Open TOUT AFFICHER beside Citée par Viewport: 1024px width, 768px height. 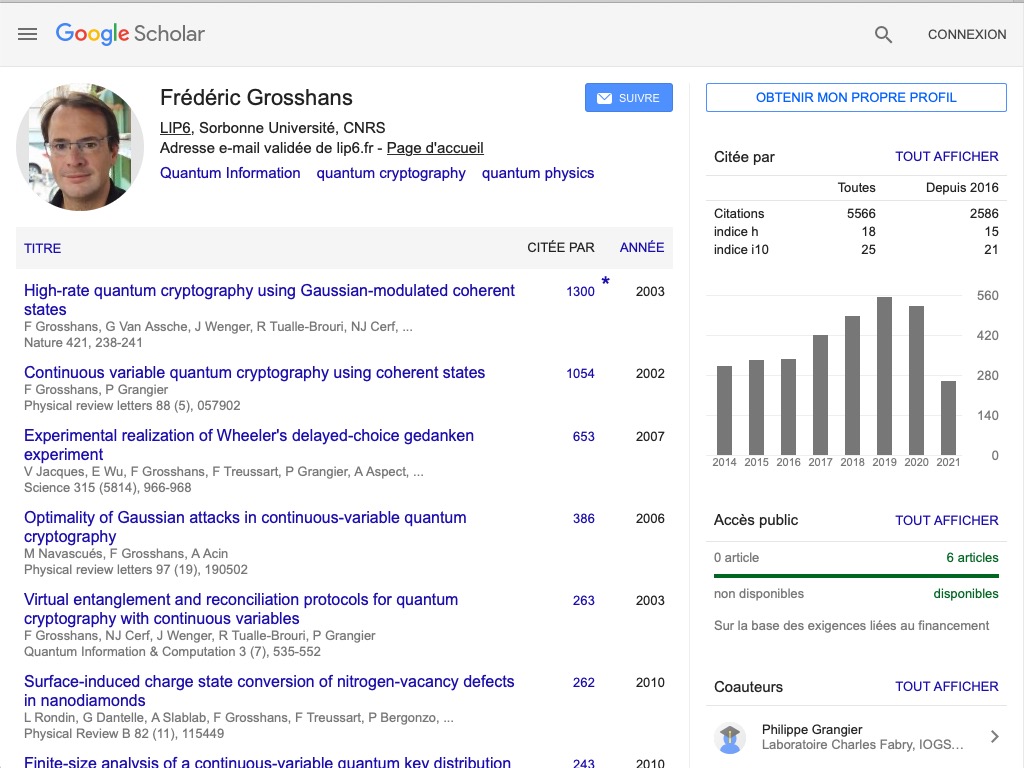pyautogui.click(x=946, y=156)
